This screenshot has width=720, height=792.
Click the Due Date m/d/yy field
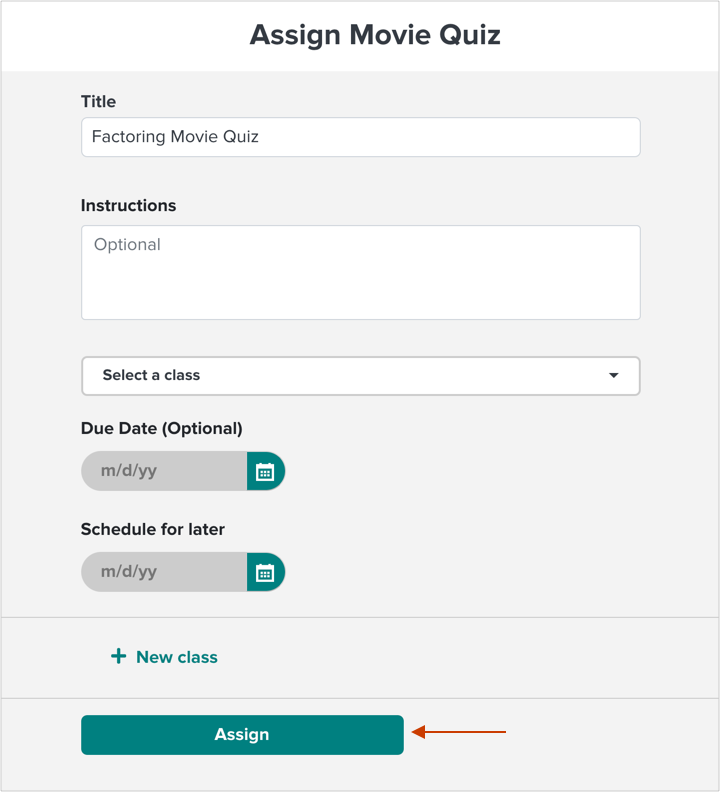[164, 471]
